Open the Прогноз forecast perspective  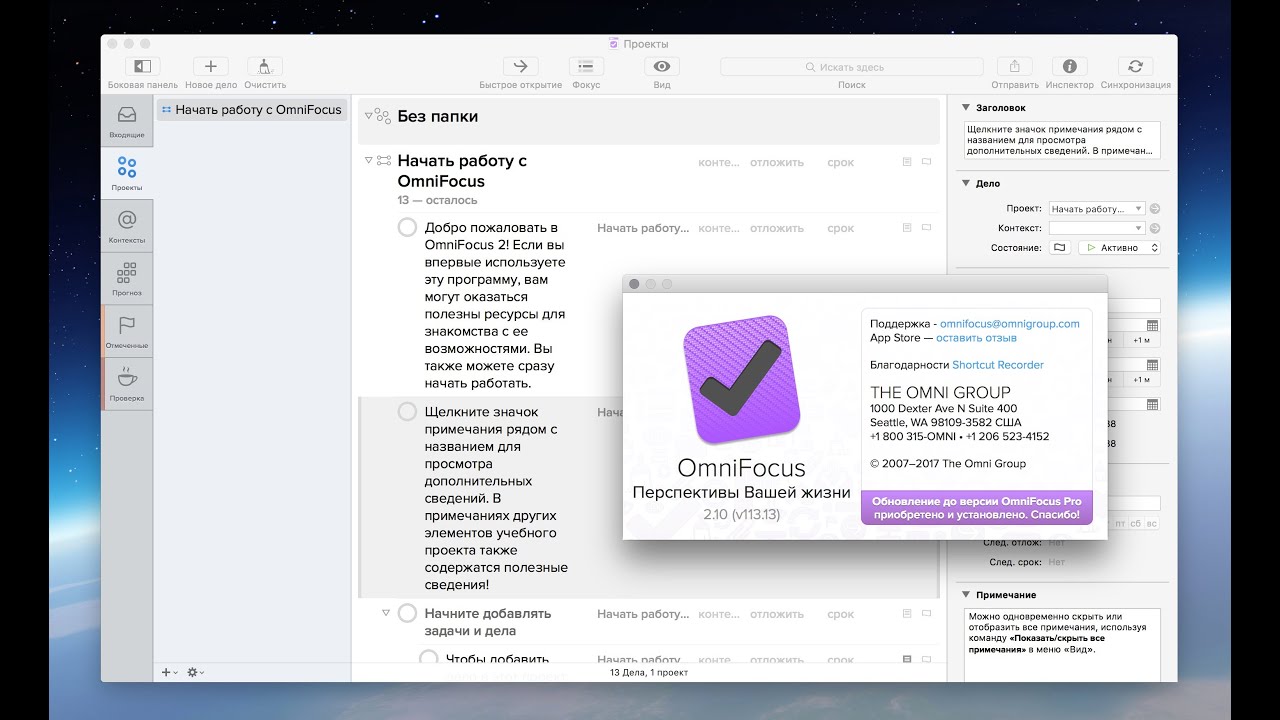(x=127, y=279)
